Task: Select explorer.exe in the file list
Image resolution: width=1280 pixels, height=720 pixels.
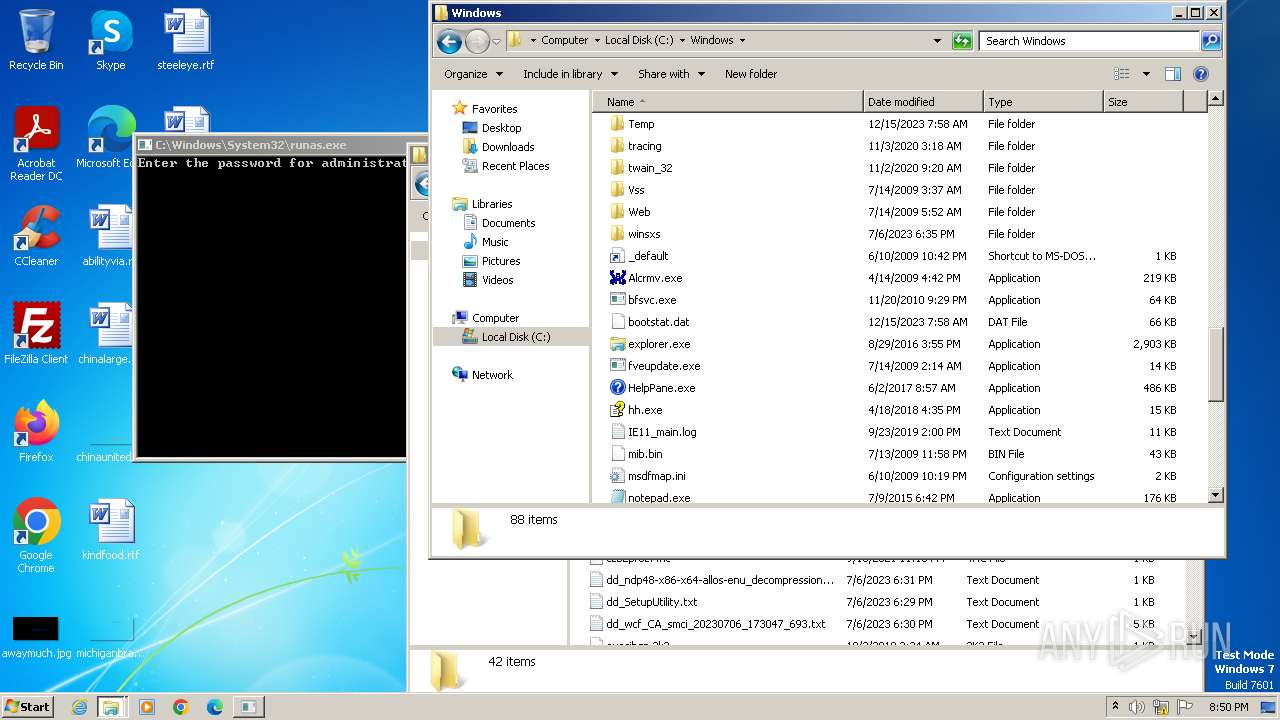Action: pos(659,344)
